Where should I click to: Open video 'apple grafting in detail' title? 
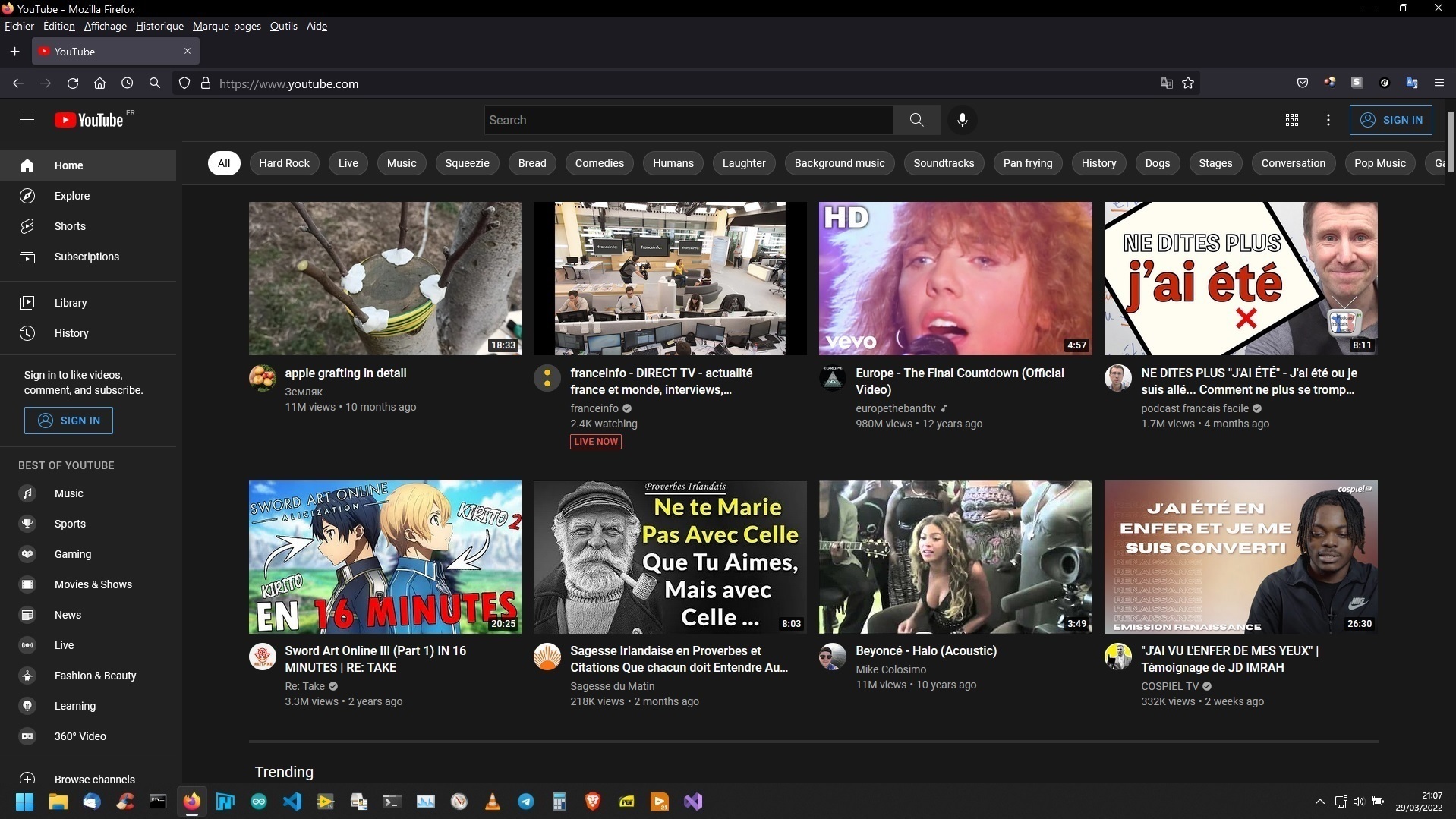345,373
